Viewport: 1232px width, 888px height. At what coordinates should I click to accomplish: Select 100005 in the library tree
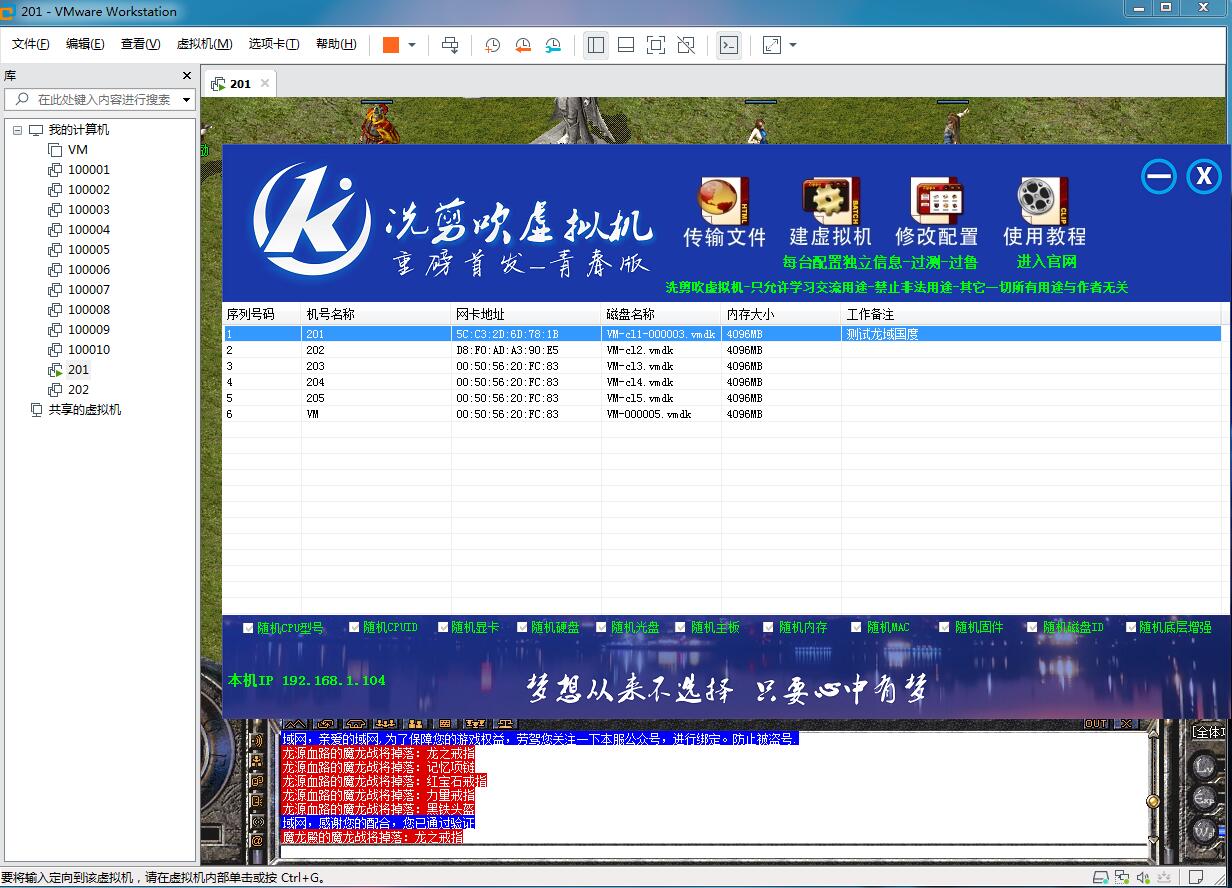coord(89,250)
